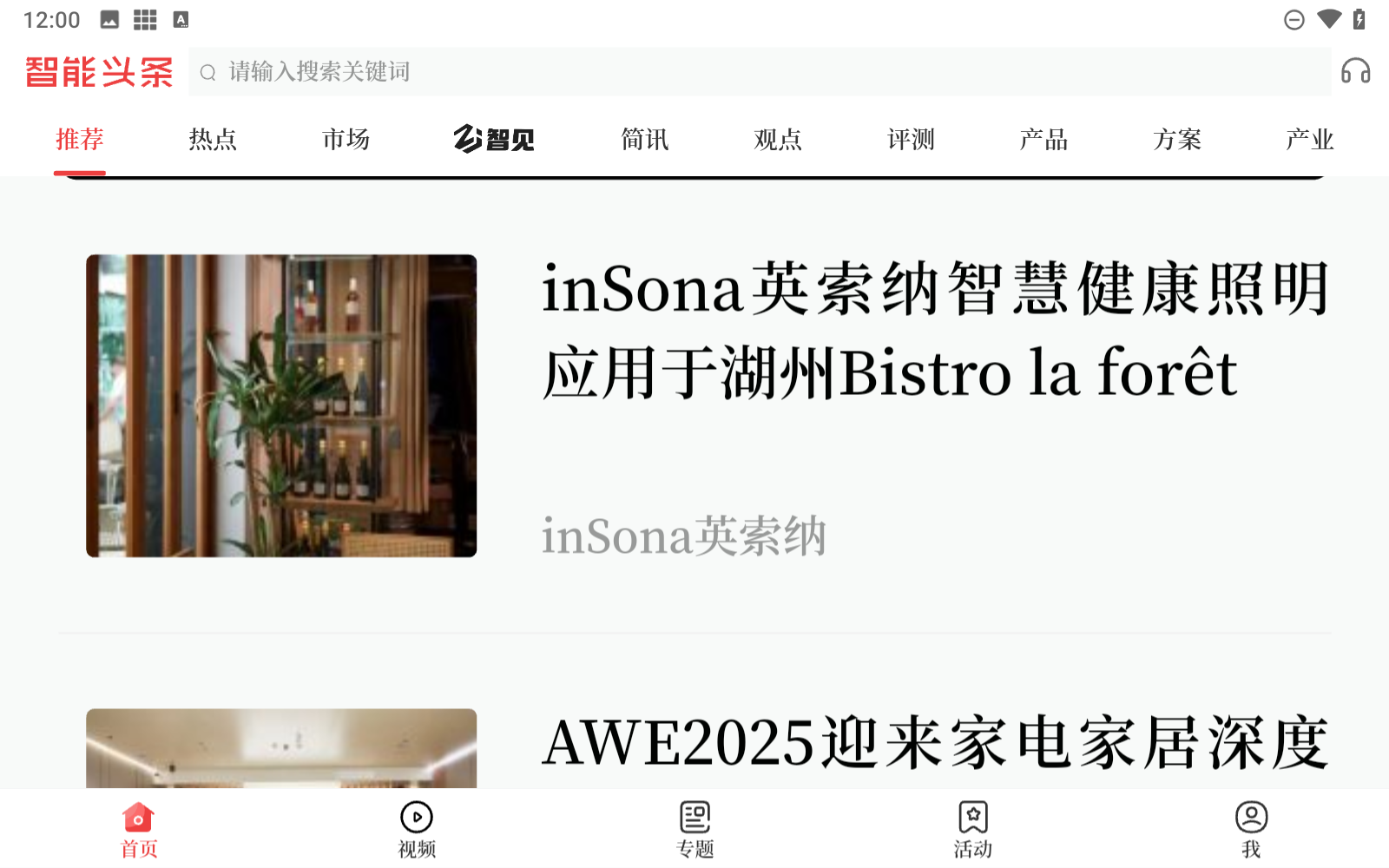The height and width of the screenshot is (868, 1389).
Task: Open the 视频 video tab icon
Action: click(417, 817)
